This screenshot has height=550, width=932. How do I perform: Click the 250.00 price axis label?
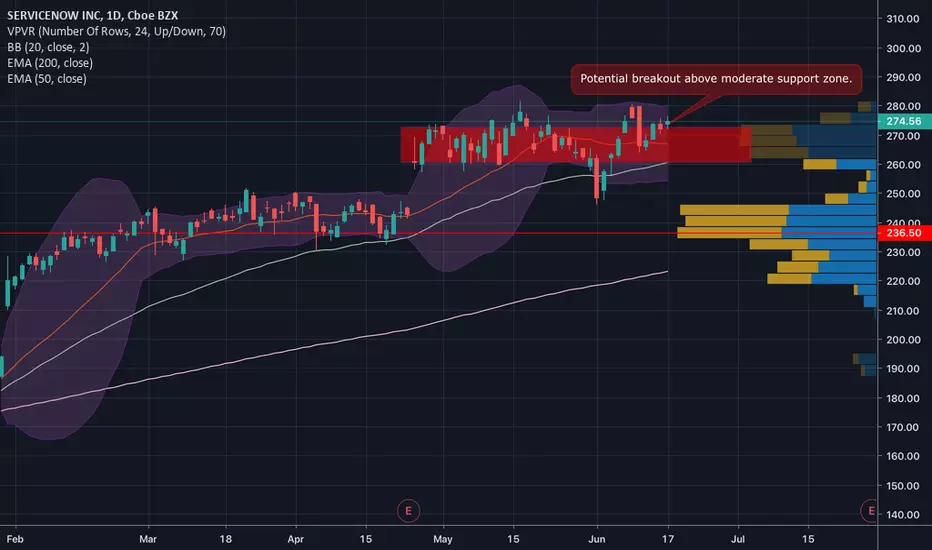click(x=903, y=194)
